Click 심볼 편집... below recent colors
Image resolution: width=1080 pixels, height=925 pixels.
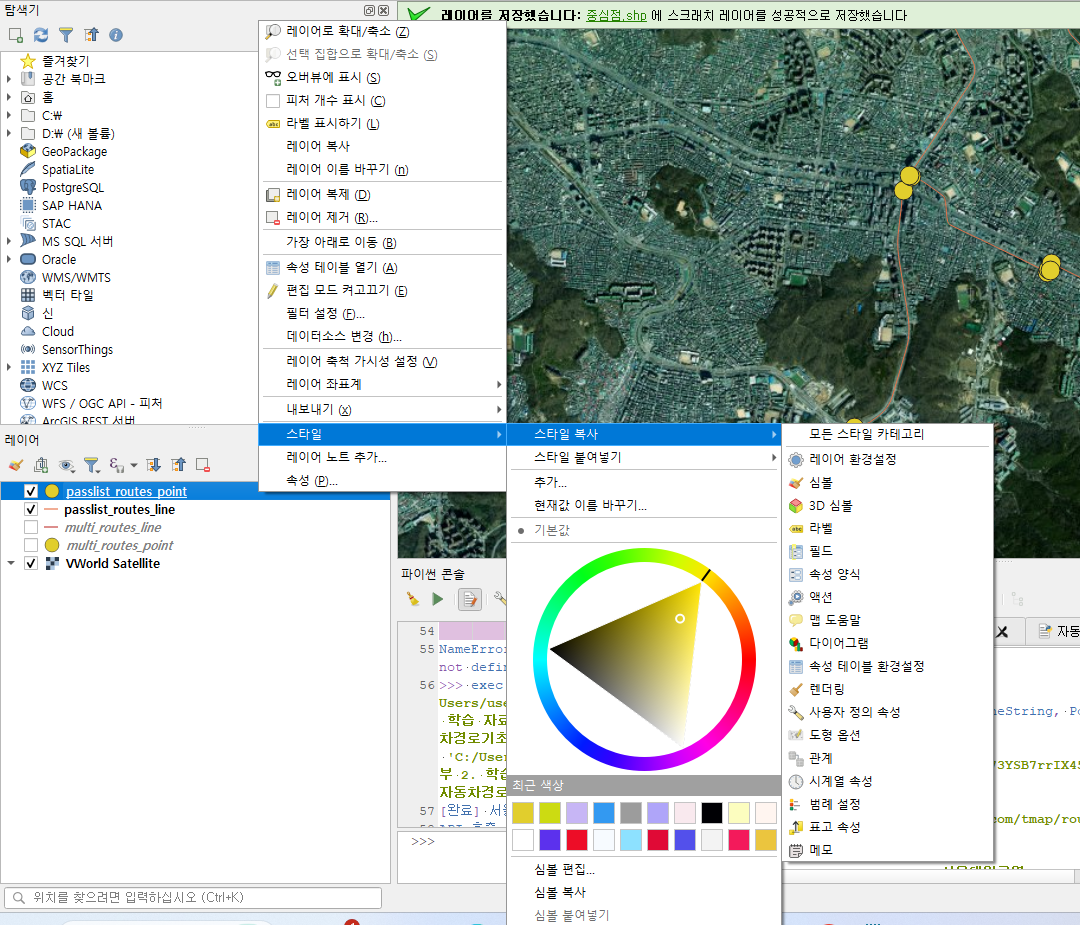click(564, 870)
